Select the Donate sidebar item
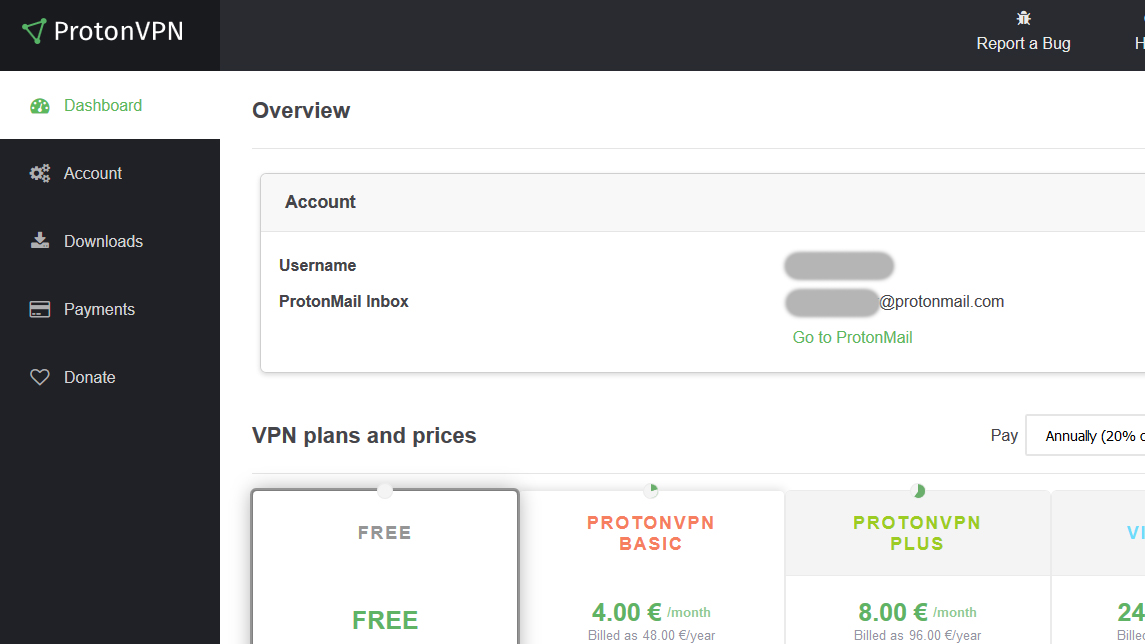The image size is (1145, 644). click(90, 378)
